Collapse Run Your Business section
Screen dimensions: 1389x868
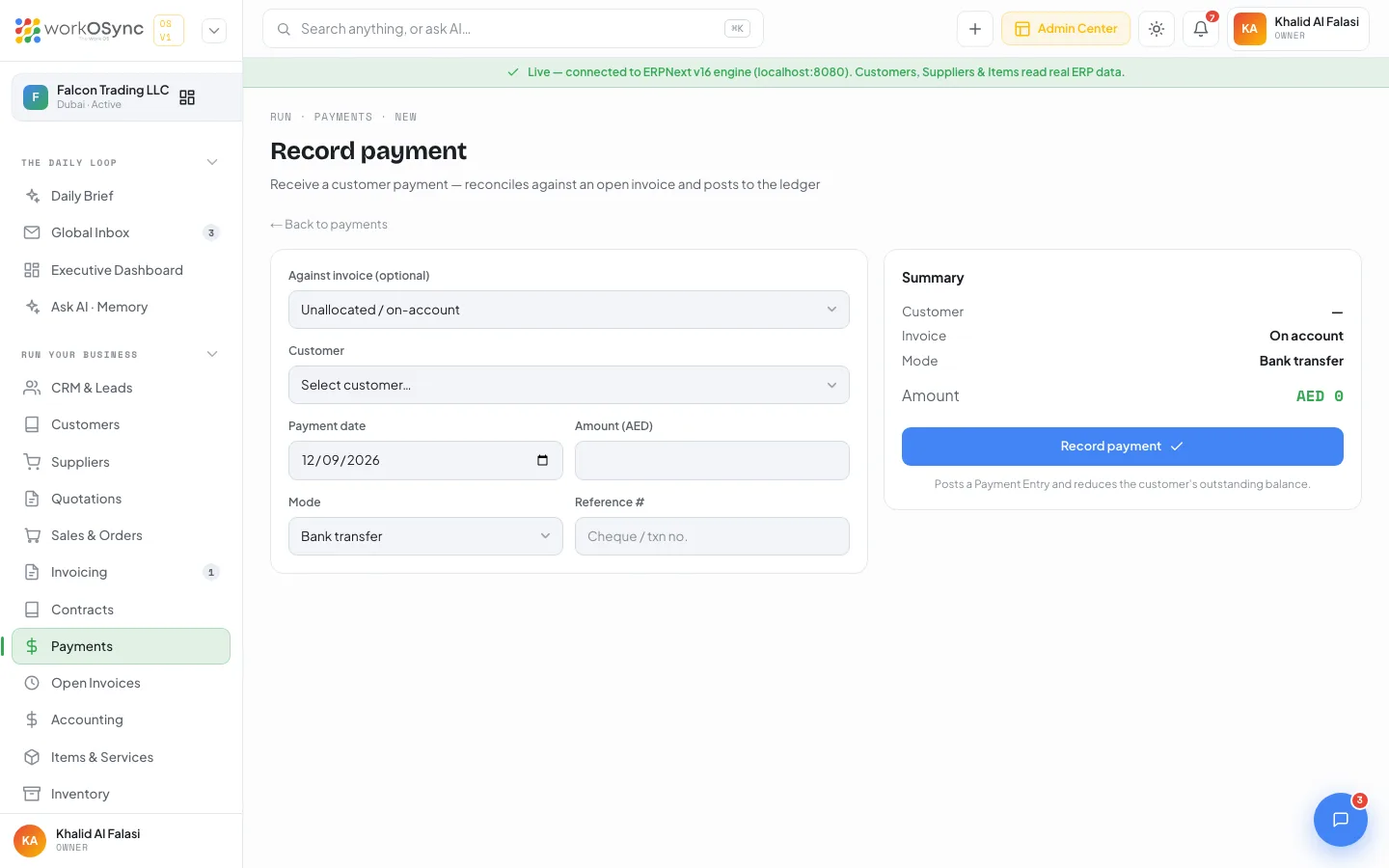pos(212,354)
